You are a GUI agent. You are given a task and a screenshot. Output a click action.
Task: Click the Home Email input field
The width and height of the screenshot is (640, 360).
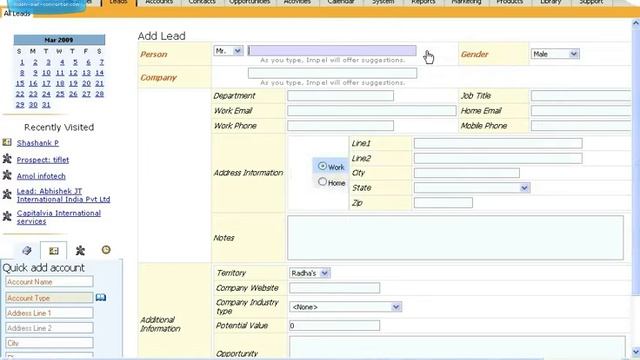(x=581, y=111)
